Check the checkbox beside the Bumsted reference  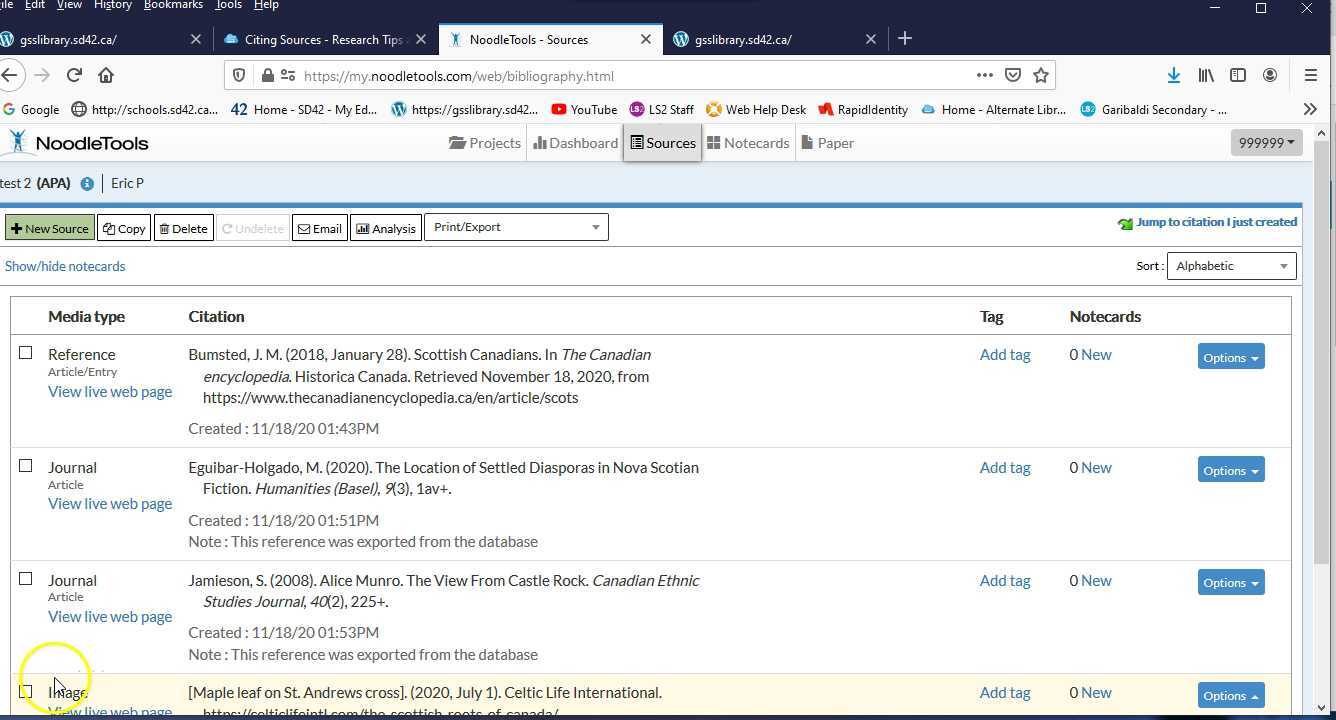tap(26, 352)
